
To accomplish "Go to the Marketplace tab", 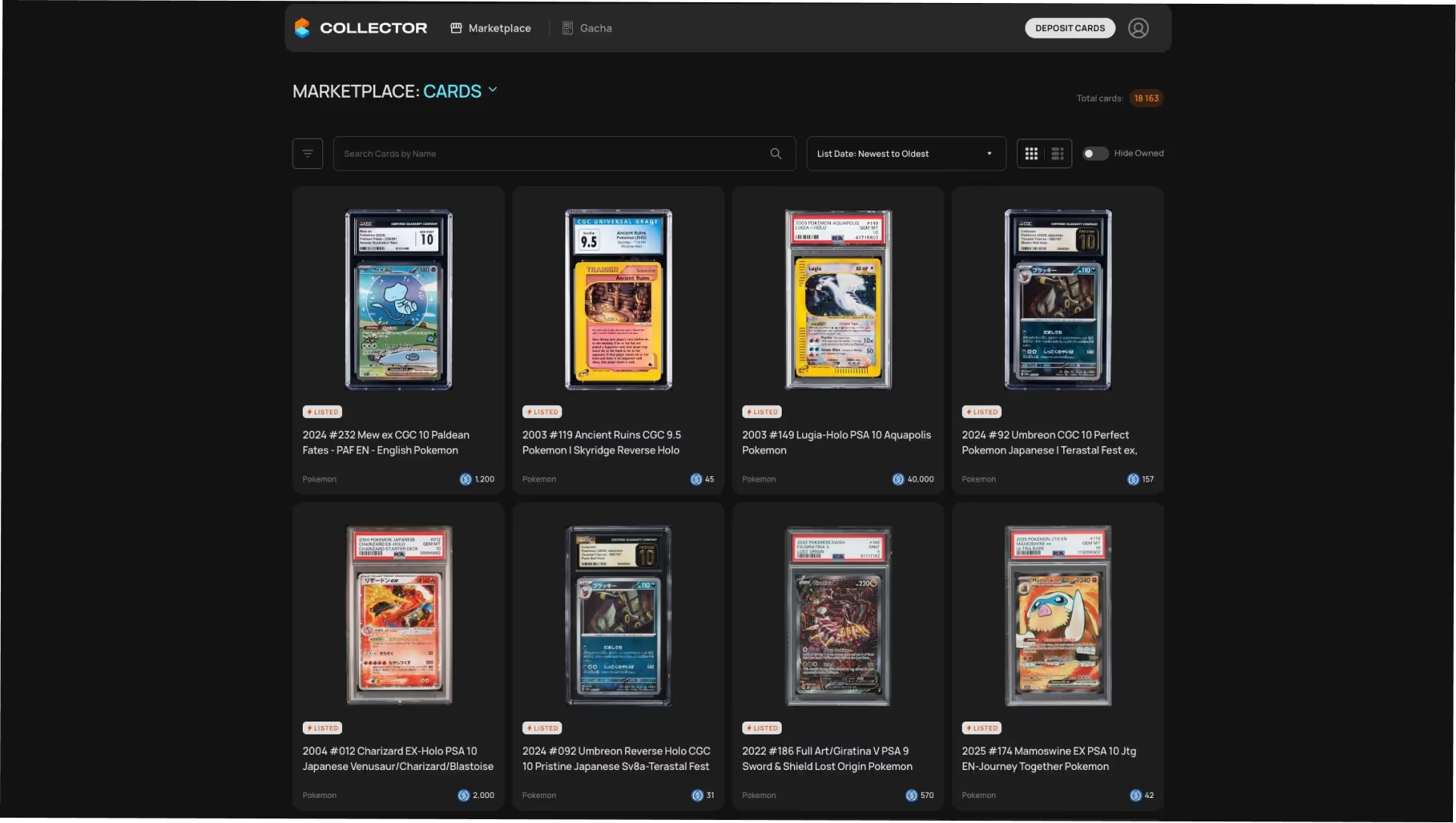I will (x=499, y=28).
